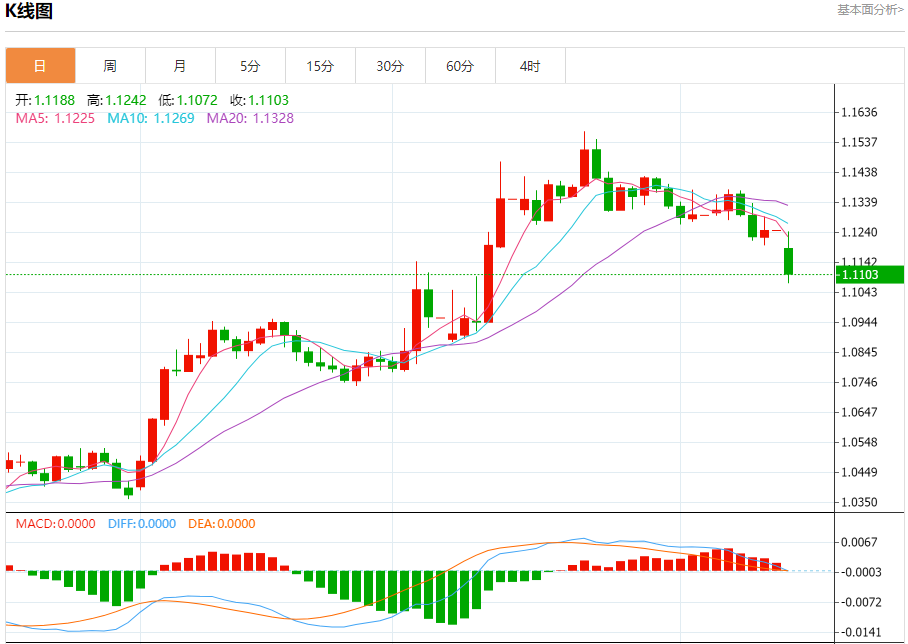This screenshot has width=908, height=644.
Task: Switch to the 月 monthly tab
Action: 180,66
